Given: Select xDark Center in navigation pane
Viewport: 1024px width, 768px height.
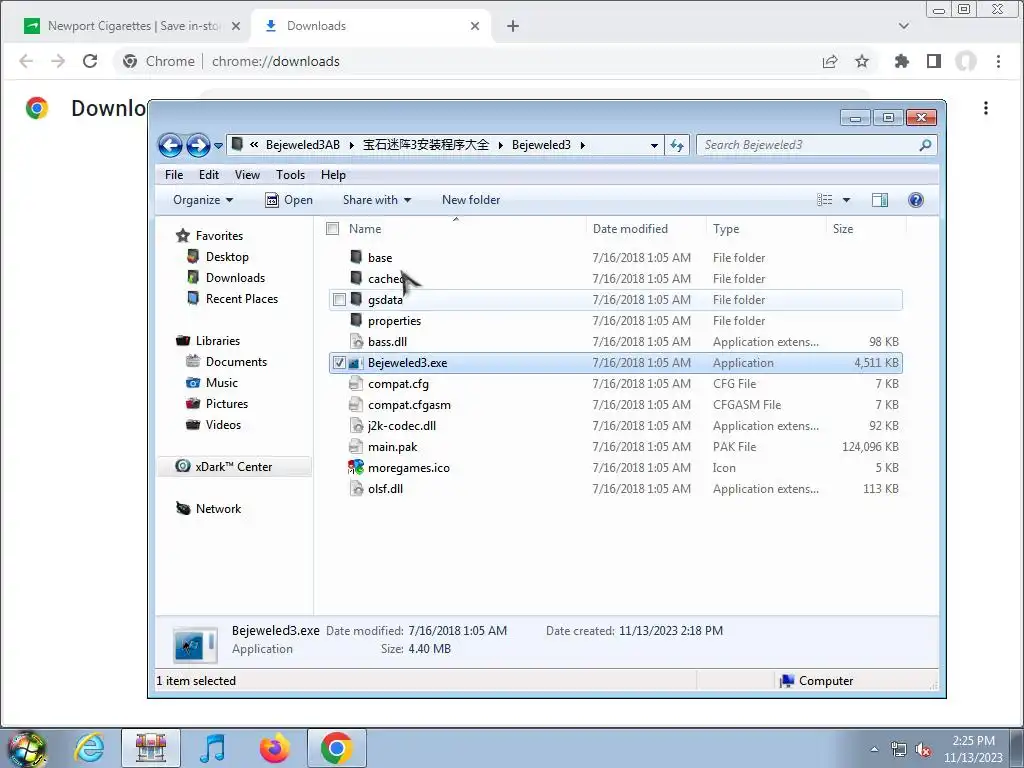Looking at the screenshot, I should click(x=233, y=466).
